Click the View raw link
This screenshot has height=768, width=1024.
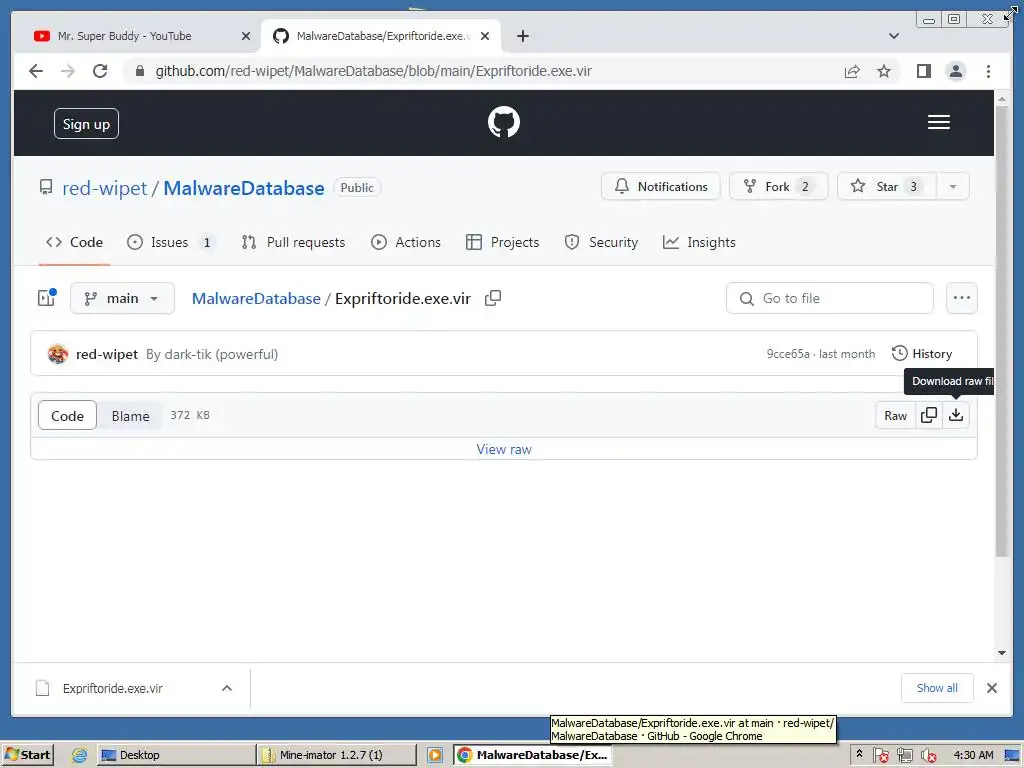504,449
